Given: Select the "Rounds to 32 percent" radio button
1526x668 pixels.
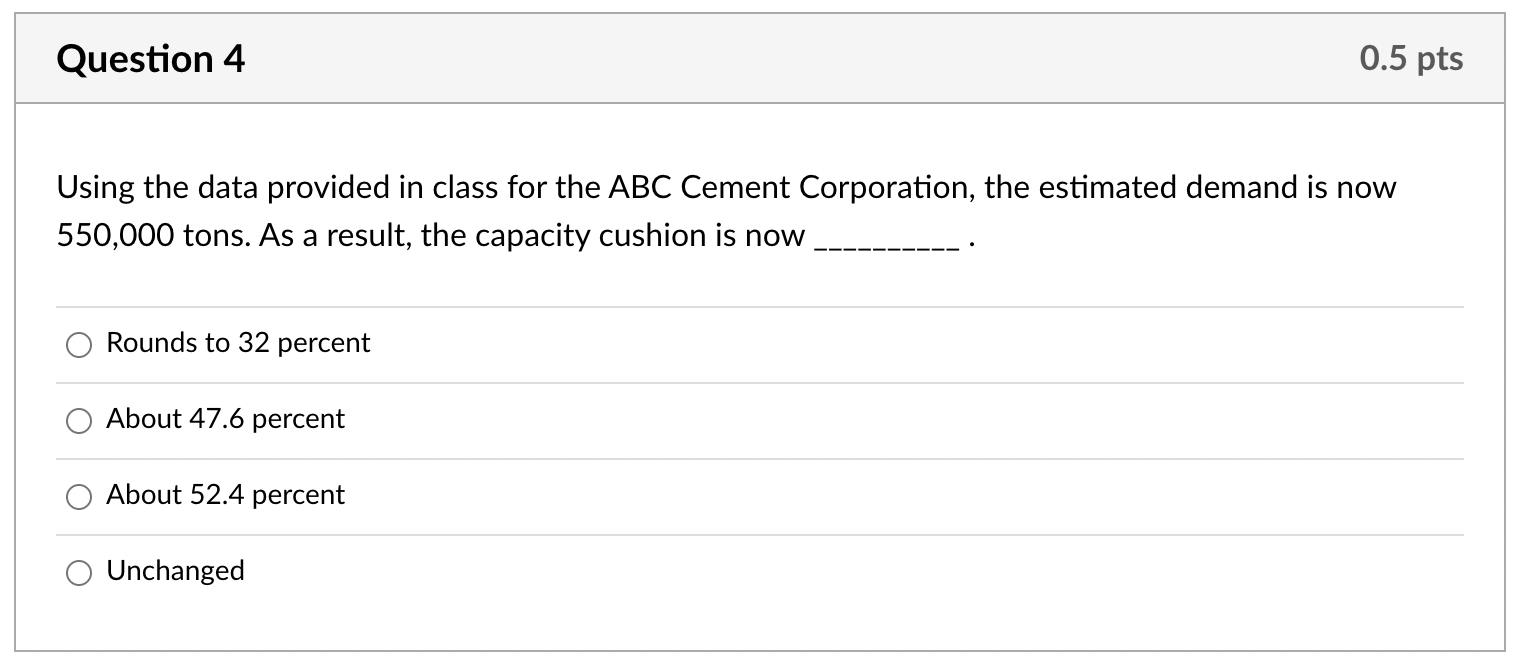Looking at the screenshot, I should [79, 345].
